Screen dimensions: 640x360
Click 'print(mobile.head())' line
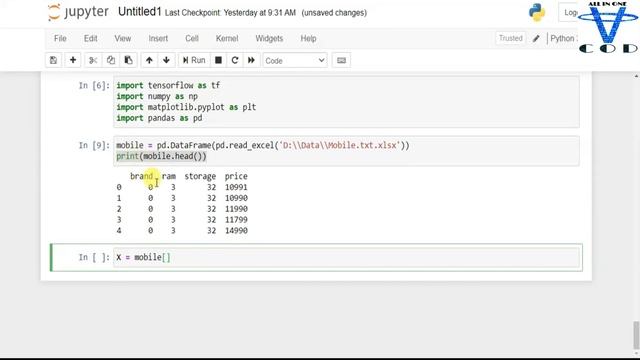[x=161, y=156]
